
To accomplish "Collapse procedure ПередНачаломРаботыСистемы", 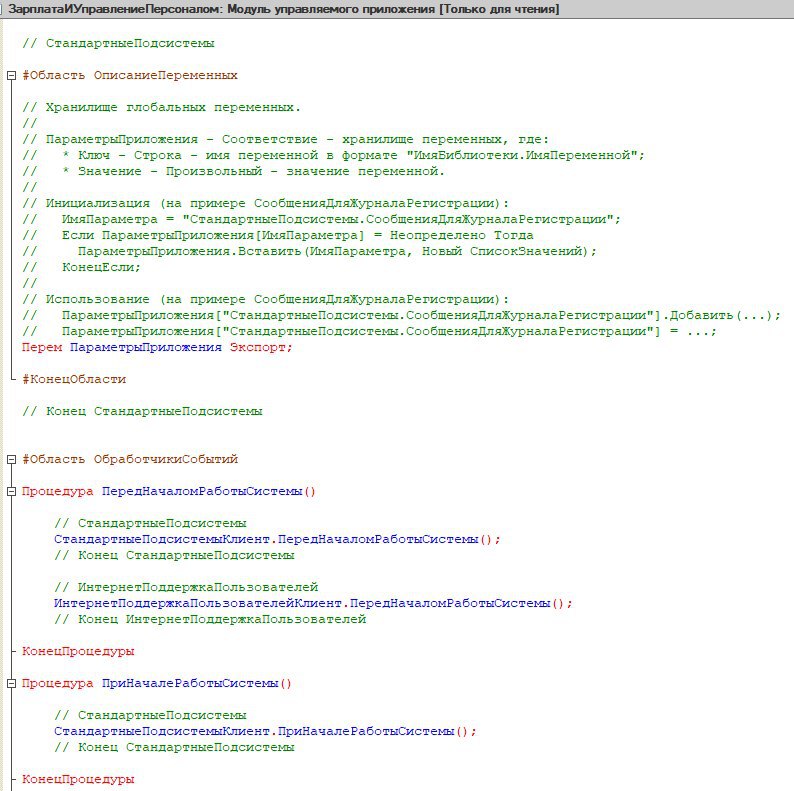I will tap(11, 492).
